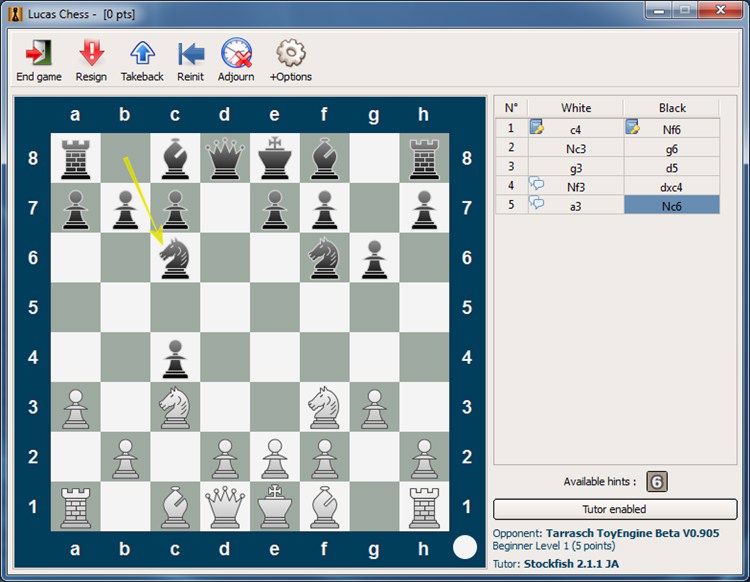
Task: Open the comment bubble on move a3
Action: coord(537,203)
